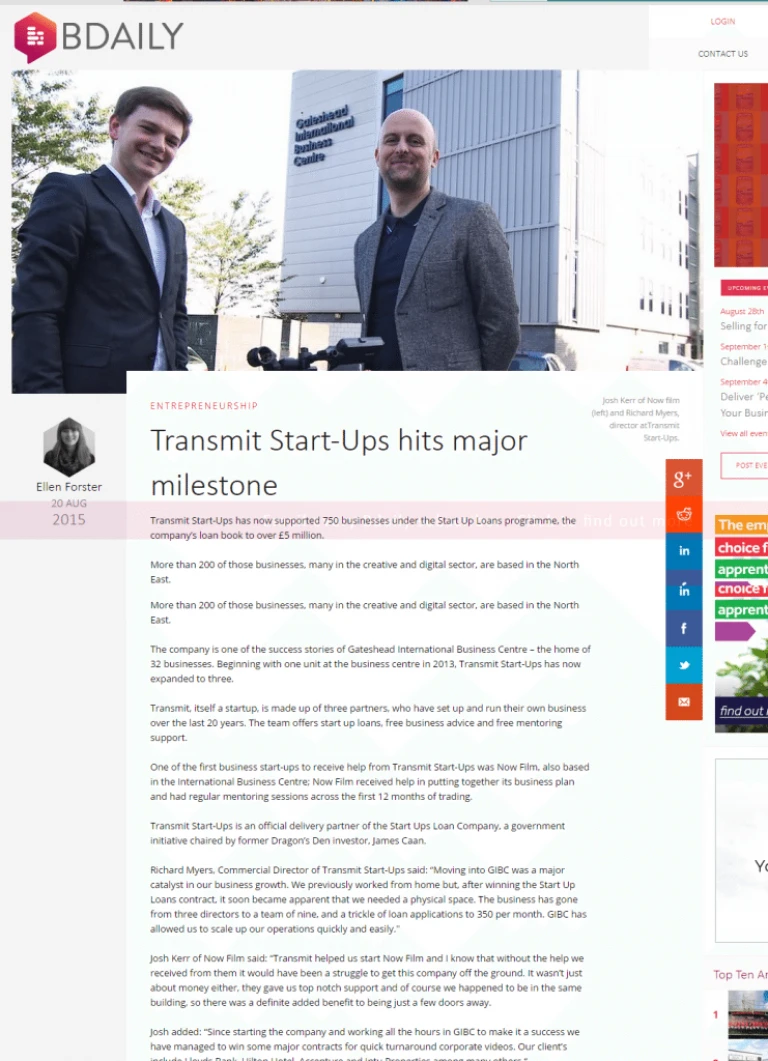
Task: Click the Upcoming Events label
Action: (x=744, y=288)
